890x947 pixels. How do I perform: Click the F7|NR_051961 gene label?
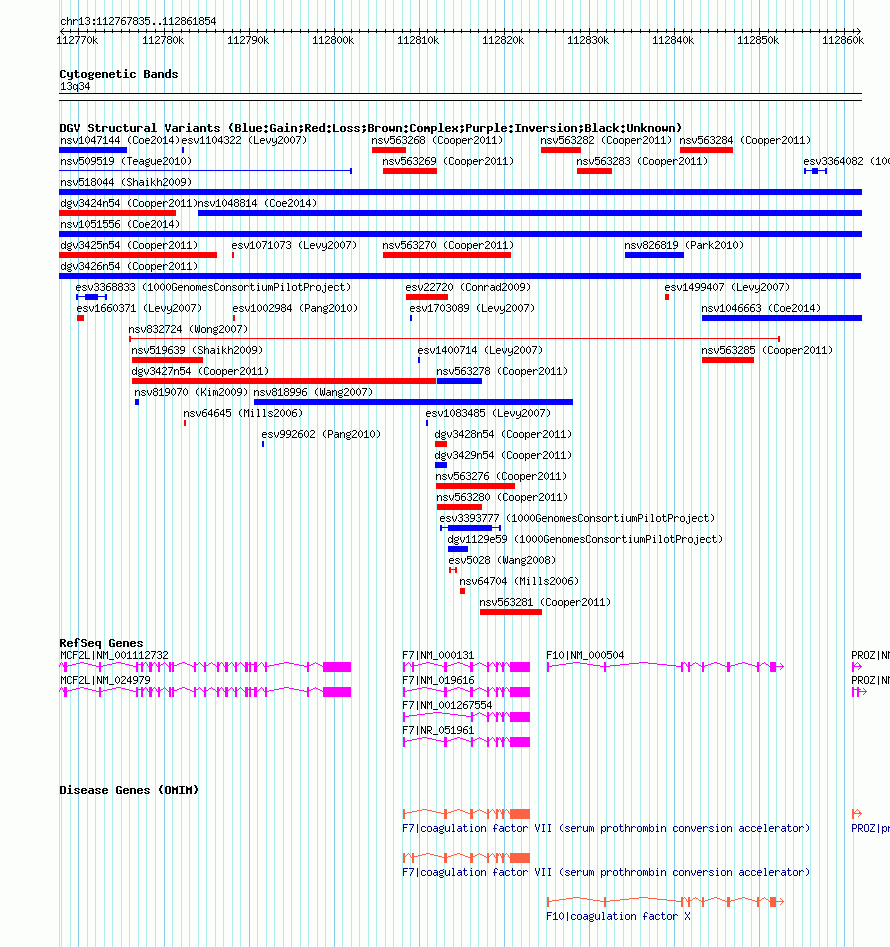(x=438, y=730)
